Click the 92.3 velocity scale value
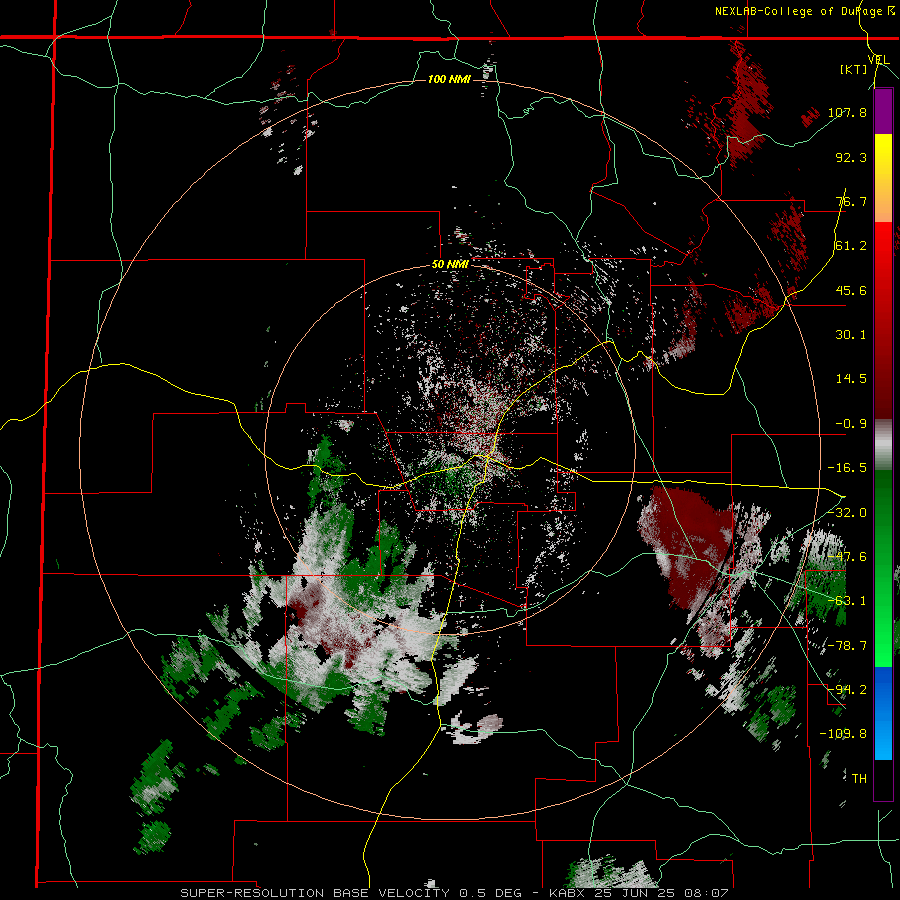Viewport: 900px width, 900px height. click(x=851, y=157)
